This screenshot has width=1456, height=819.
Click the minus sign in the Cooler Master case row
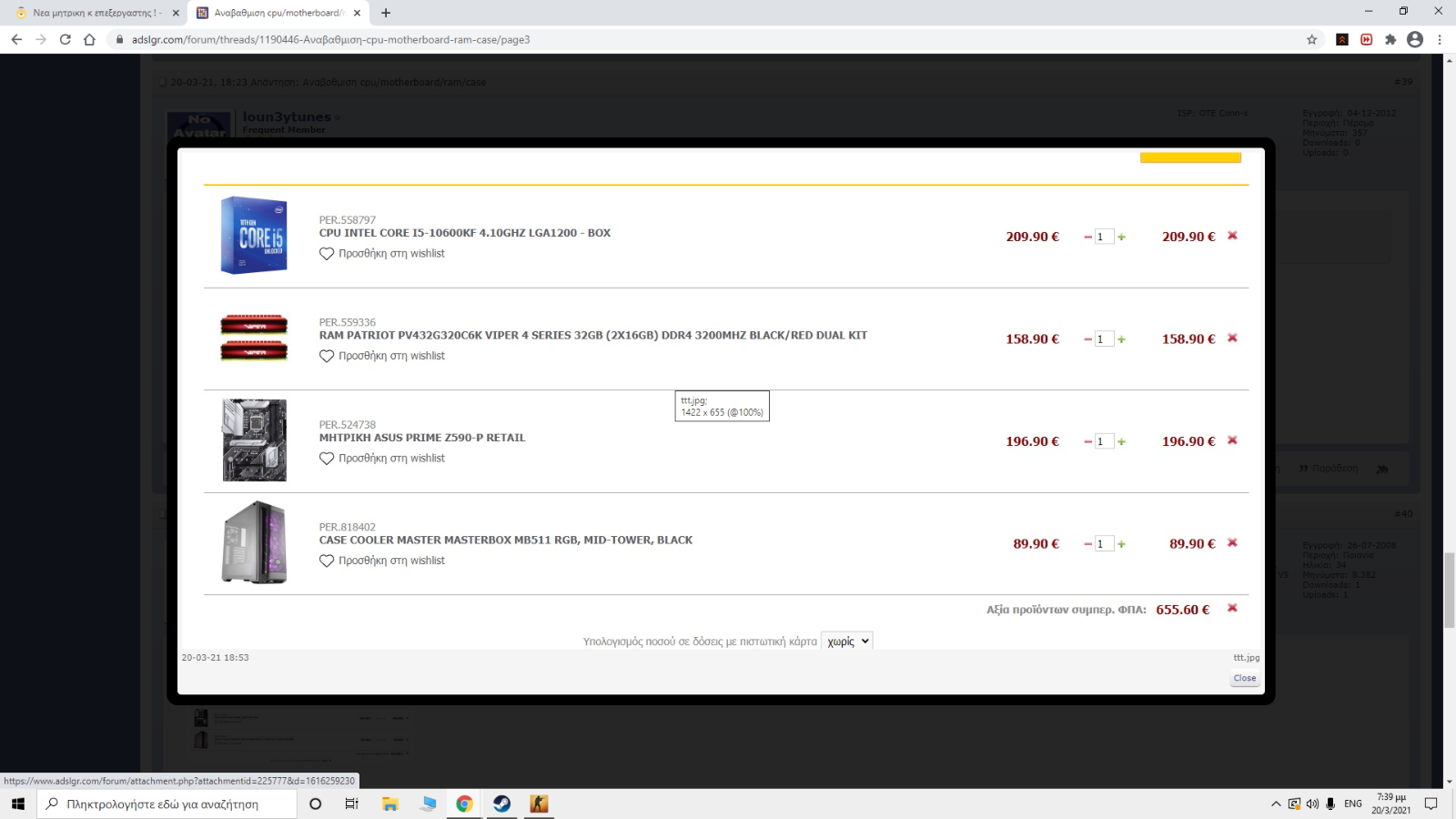1087,544
